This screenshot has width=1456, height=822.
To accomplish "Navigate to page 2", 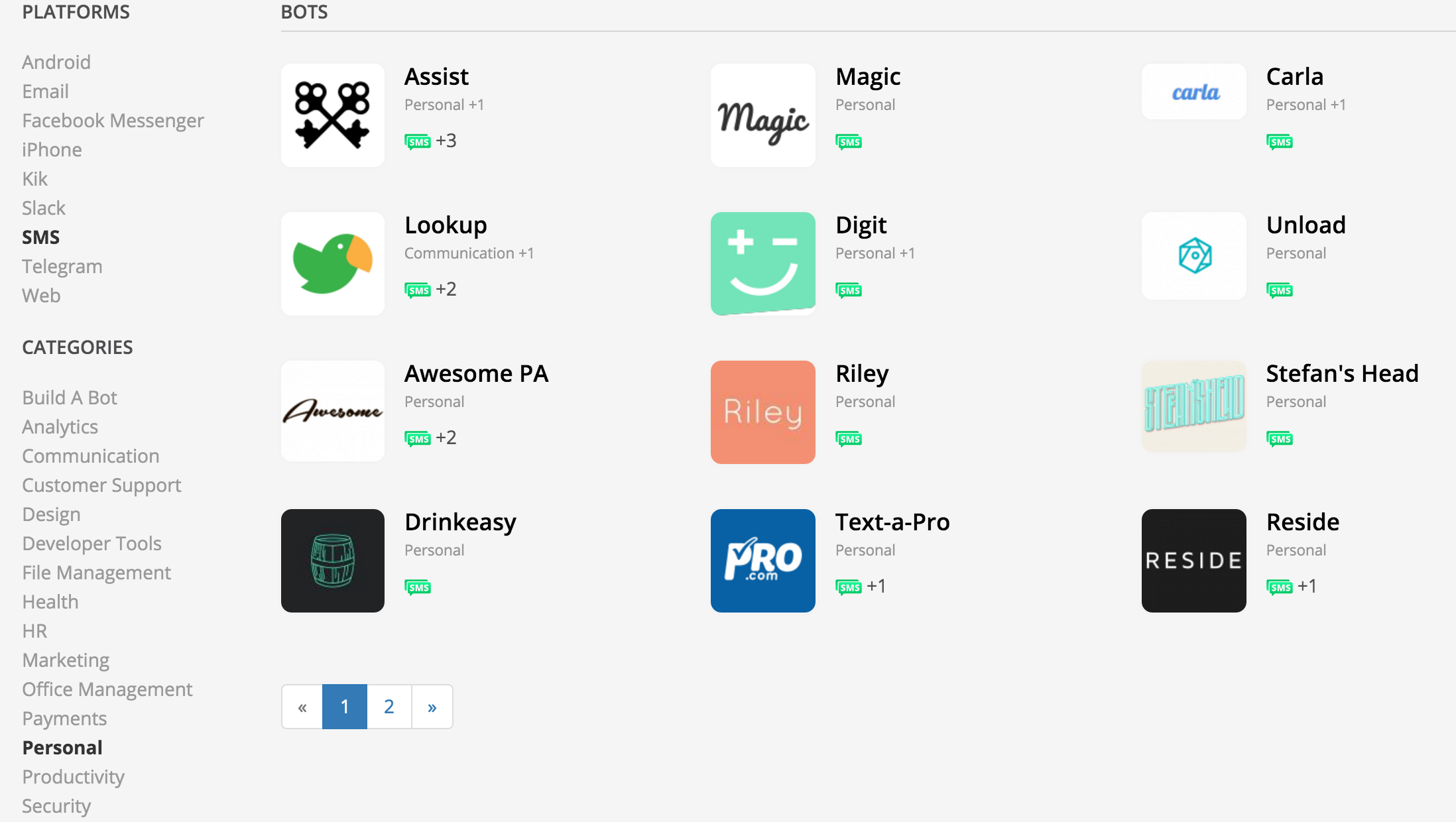I will (389, 707).
